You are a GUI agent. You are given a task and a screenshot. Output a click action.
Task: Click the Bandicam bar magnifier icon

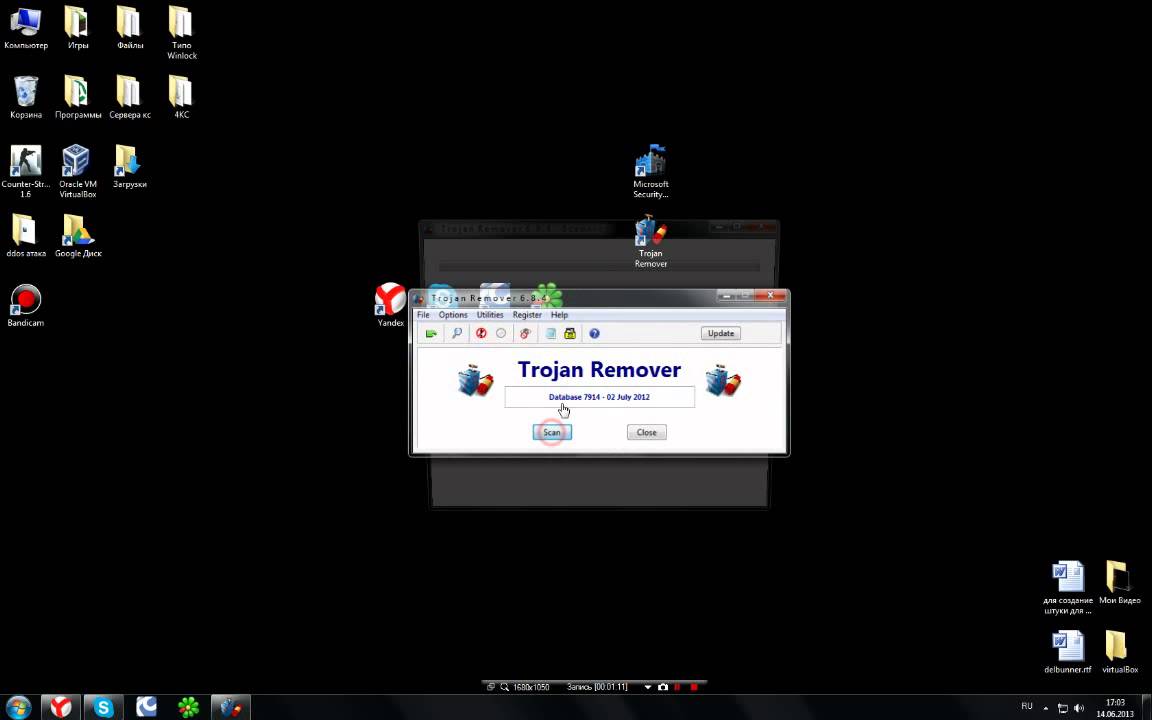click(x=505, y=688)
